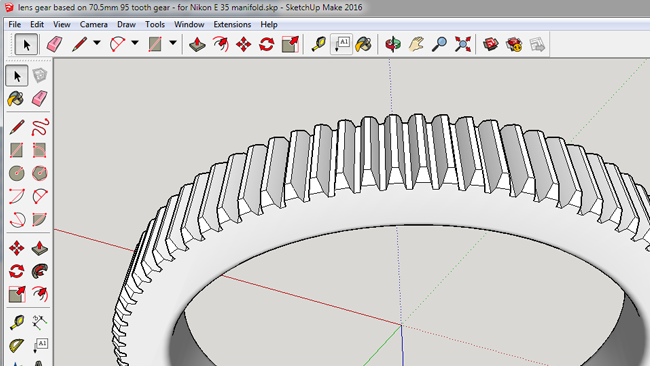
Task: Click the Zoom Extents tool
Action: point(463,44)
